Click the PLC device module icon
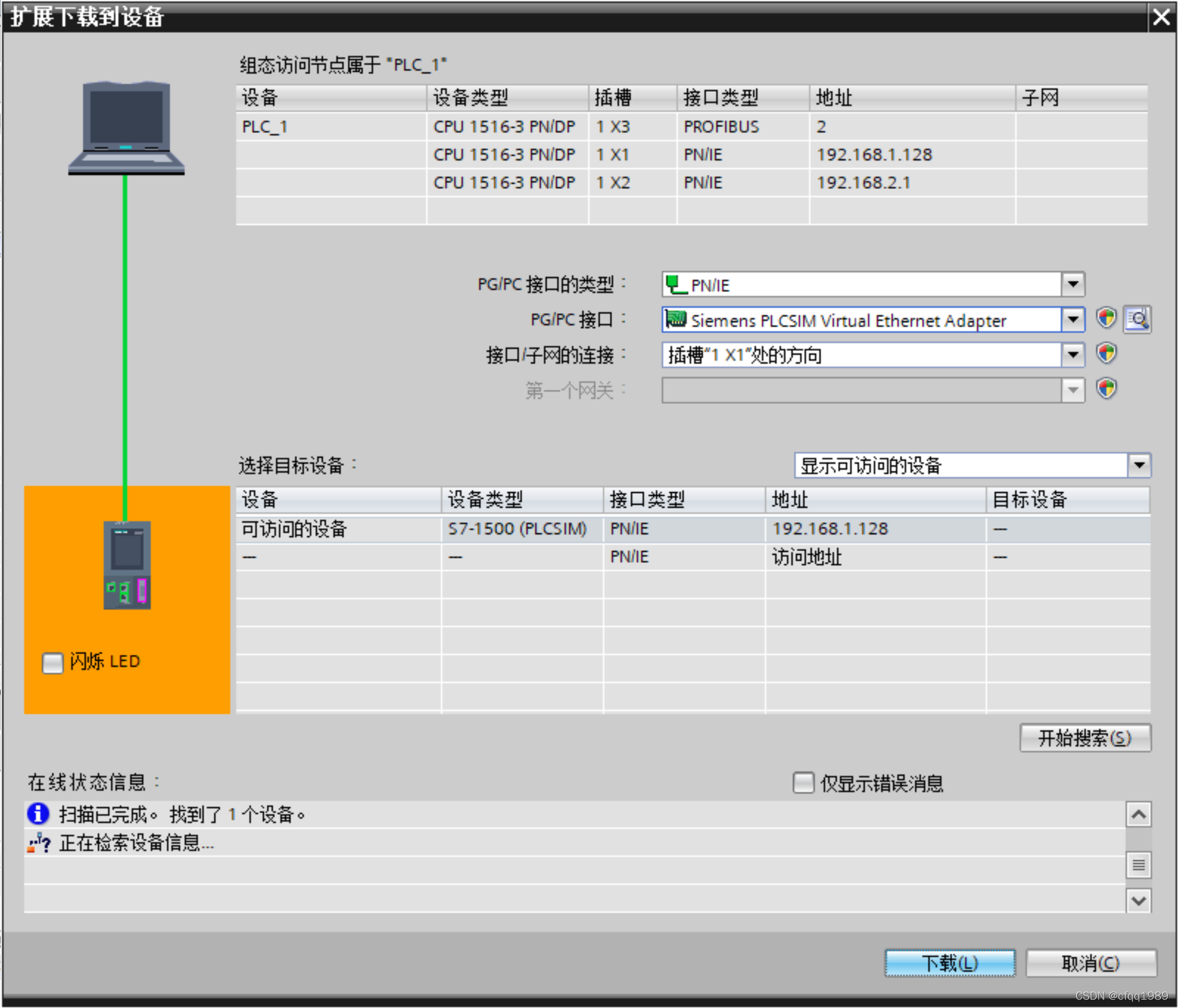 [127, 565]
